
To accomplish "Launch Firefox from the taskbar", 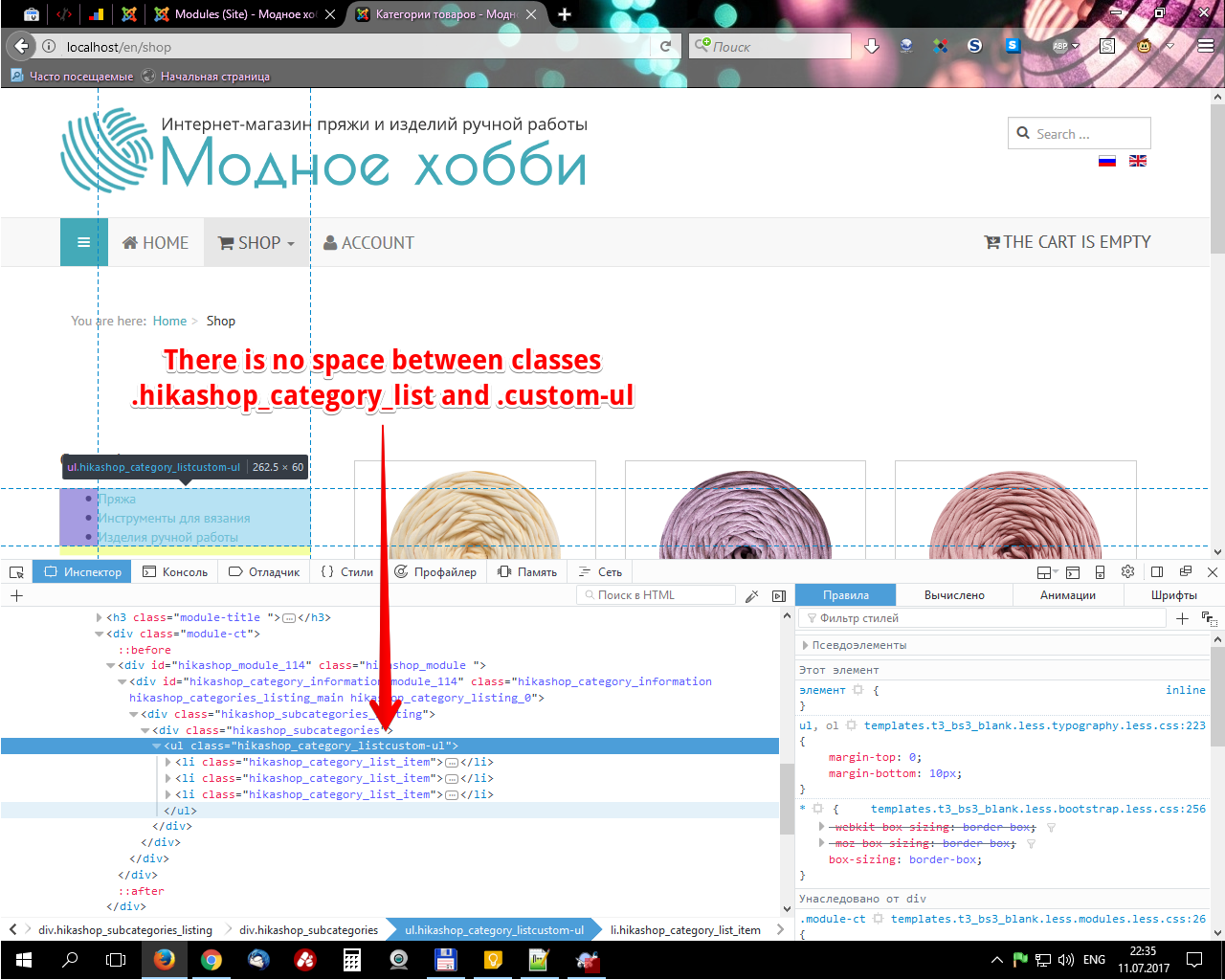I will coord(165,960).
